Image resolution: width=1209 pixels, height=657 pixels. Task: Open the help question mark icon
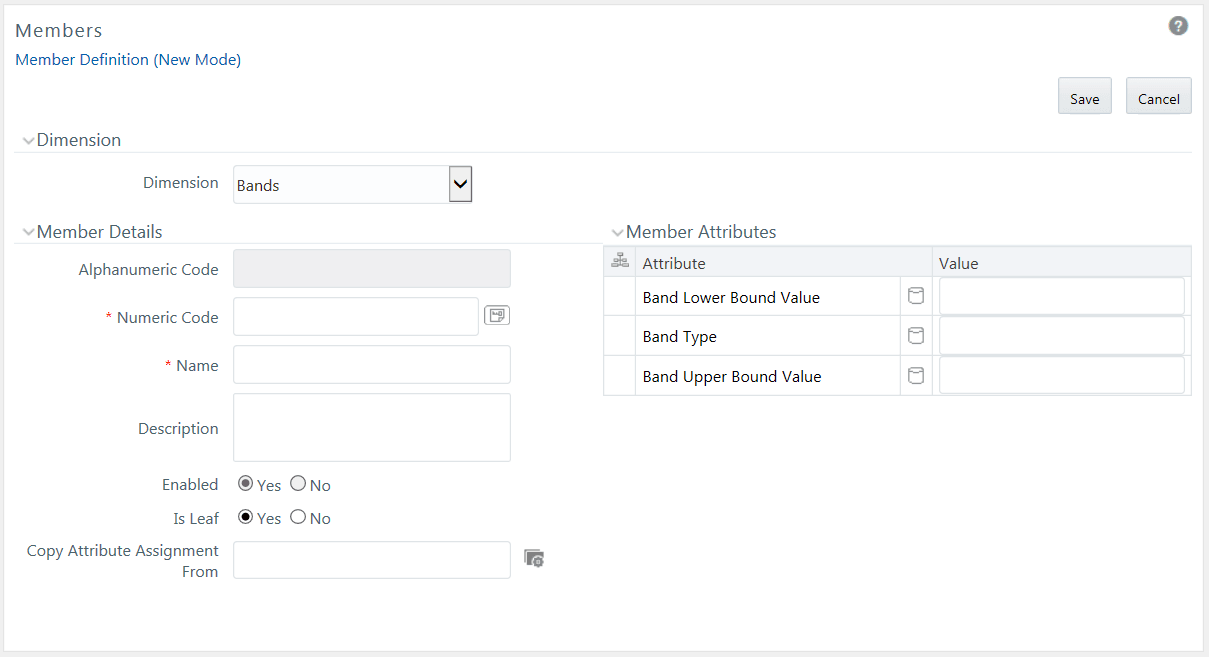click(1178, 26)
